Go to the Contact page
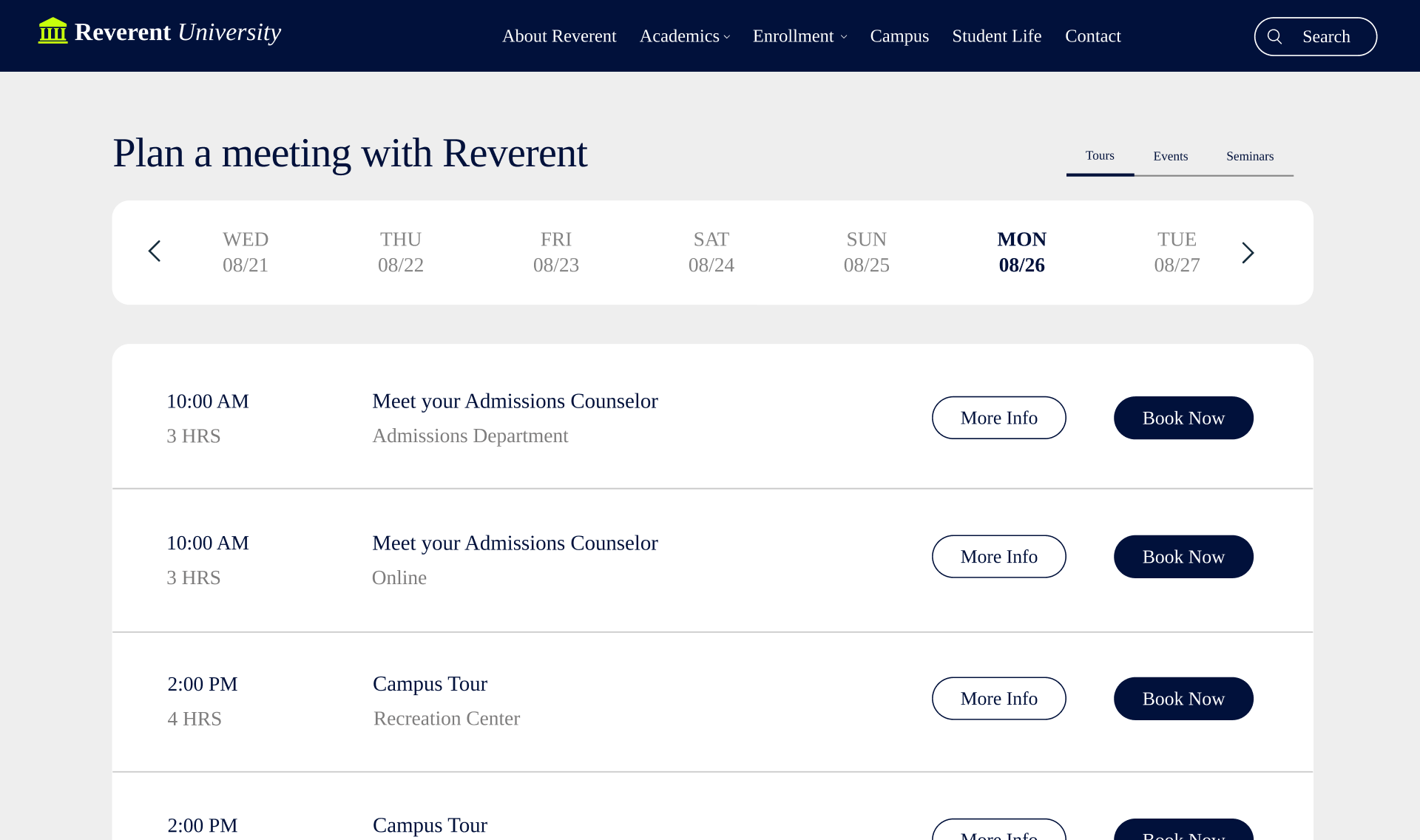 click(x=1092, y=36)
